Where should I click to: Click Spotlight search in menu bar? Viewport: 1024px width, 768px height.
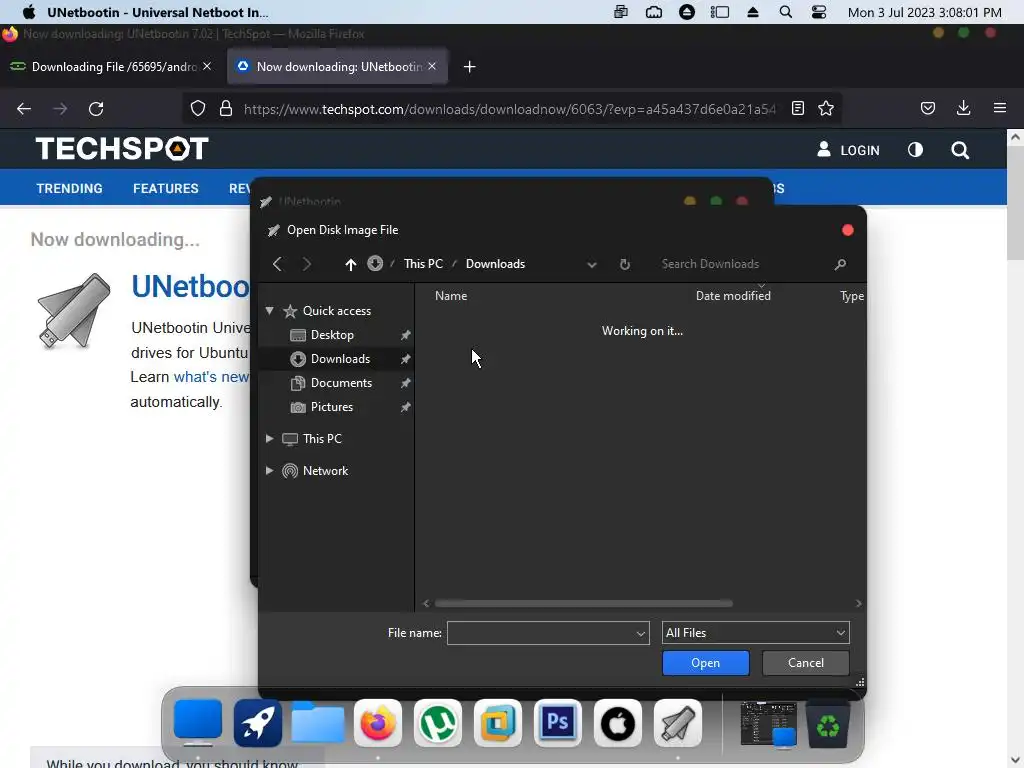tap(786, 12)
